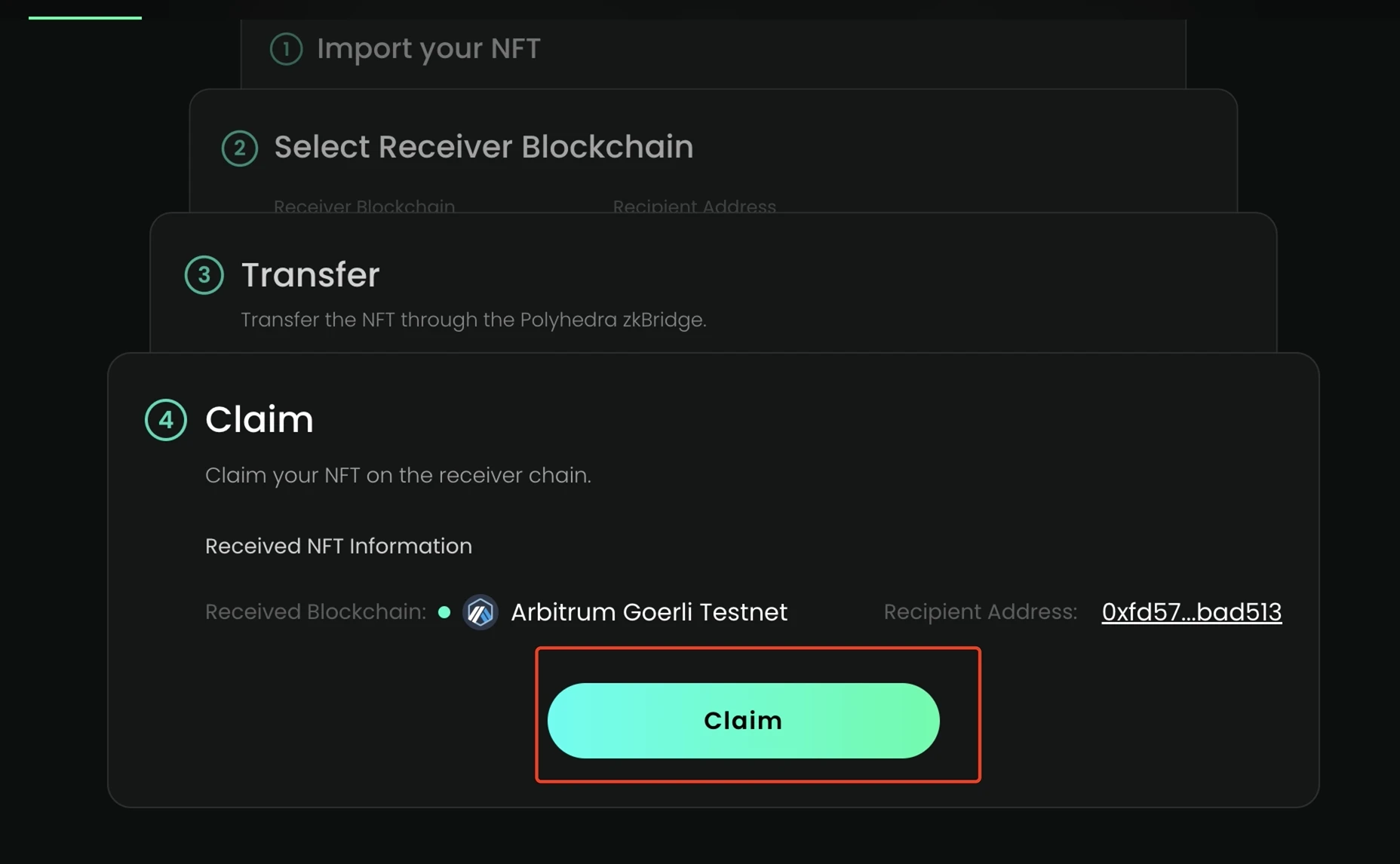Click the Recipient Address label in step 2

coord(694,206)
